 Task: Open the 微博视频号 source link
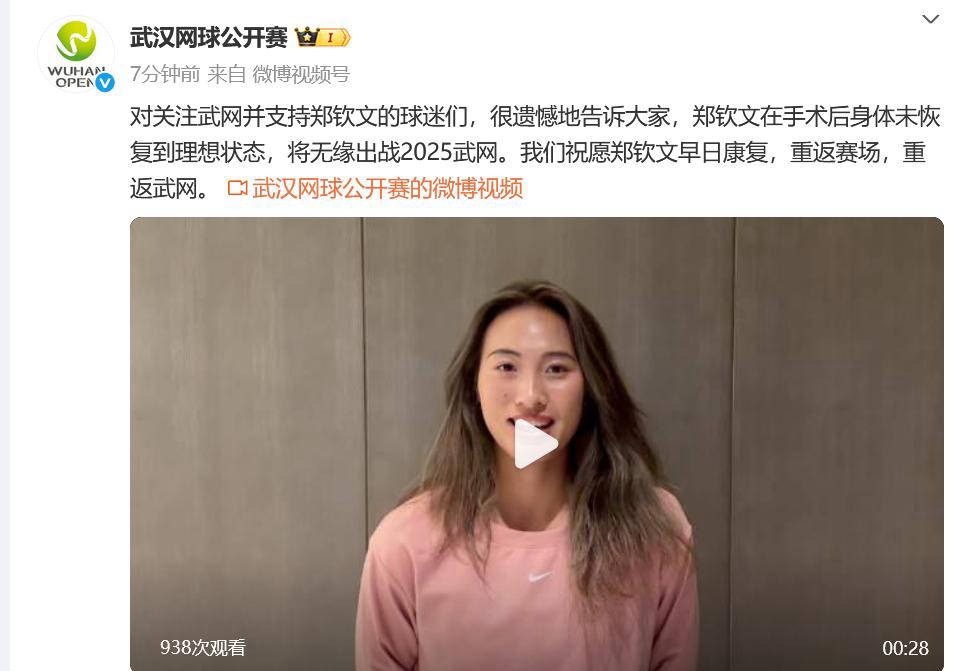tap(301, 74)
